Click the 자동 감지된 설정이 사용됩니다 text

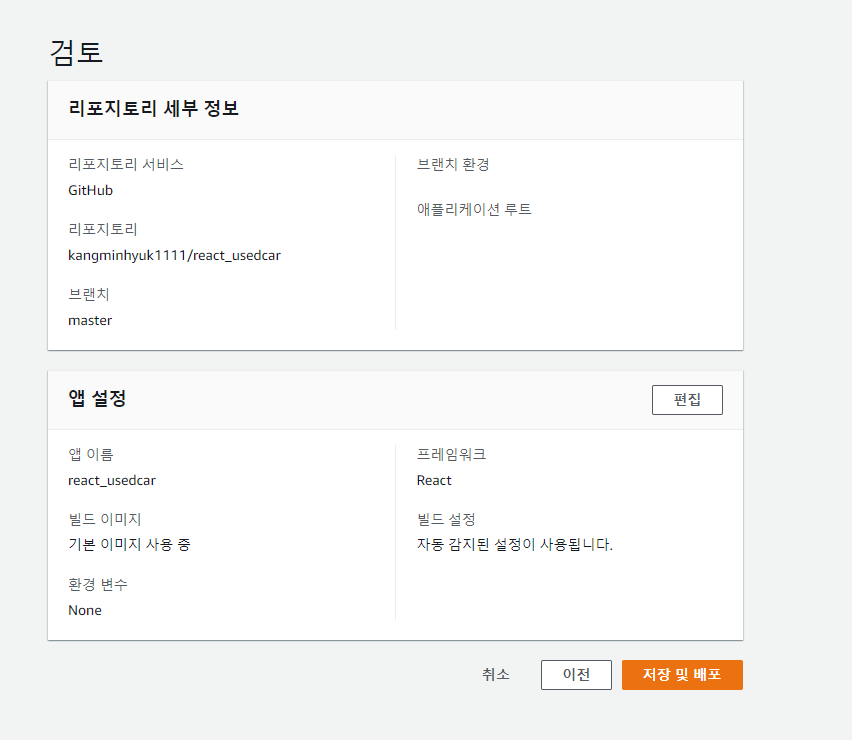pyautogui.click(x=515, y=544)
